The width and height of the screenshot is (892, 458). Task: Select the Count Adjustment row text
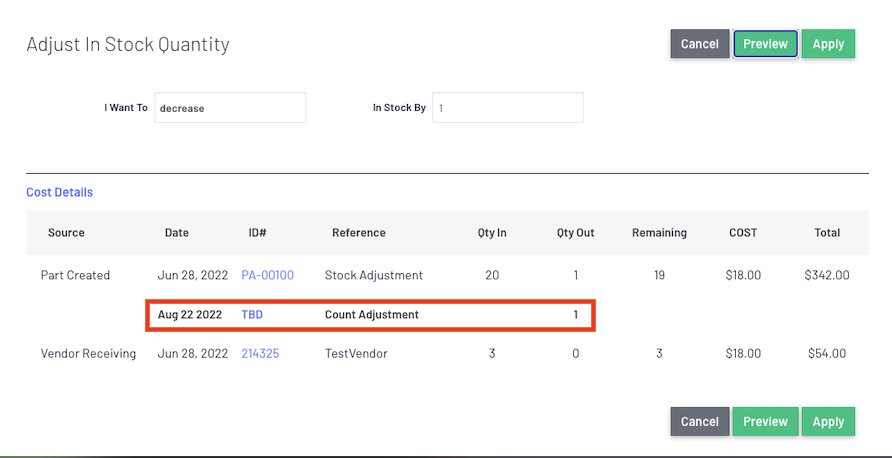(372, 315)
